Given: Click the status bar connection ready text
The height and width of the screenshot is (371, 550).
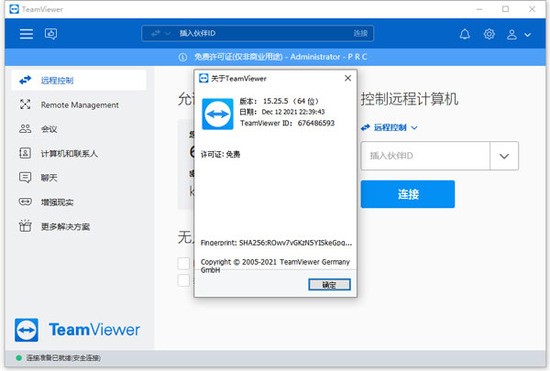Looking at the screenshot, I should 63,358.
